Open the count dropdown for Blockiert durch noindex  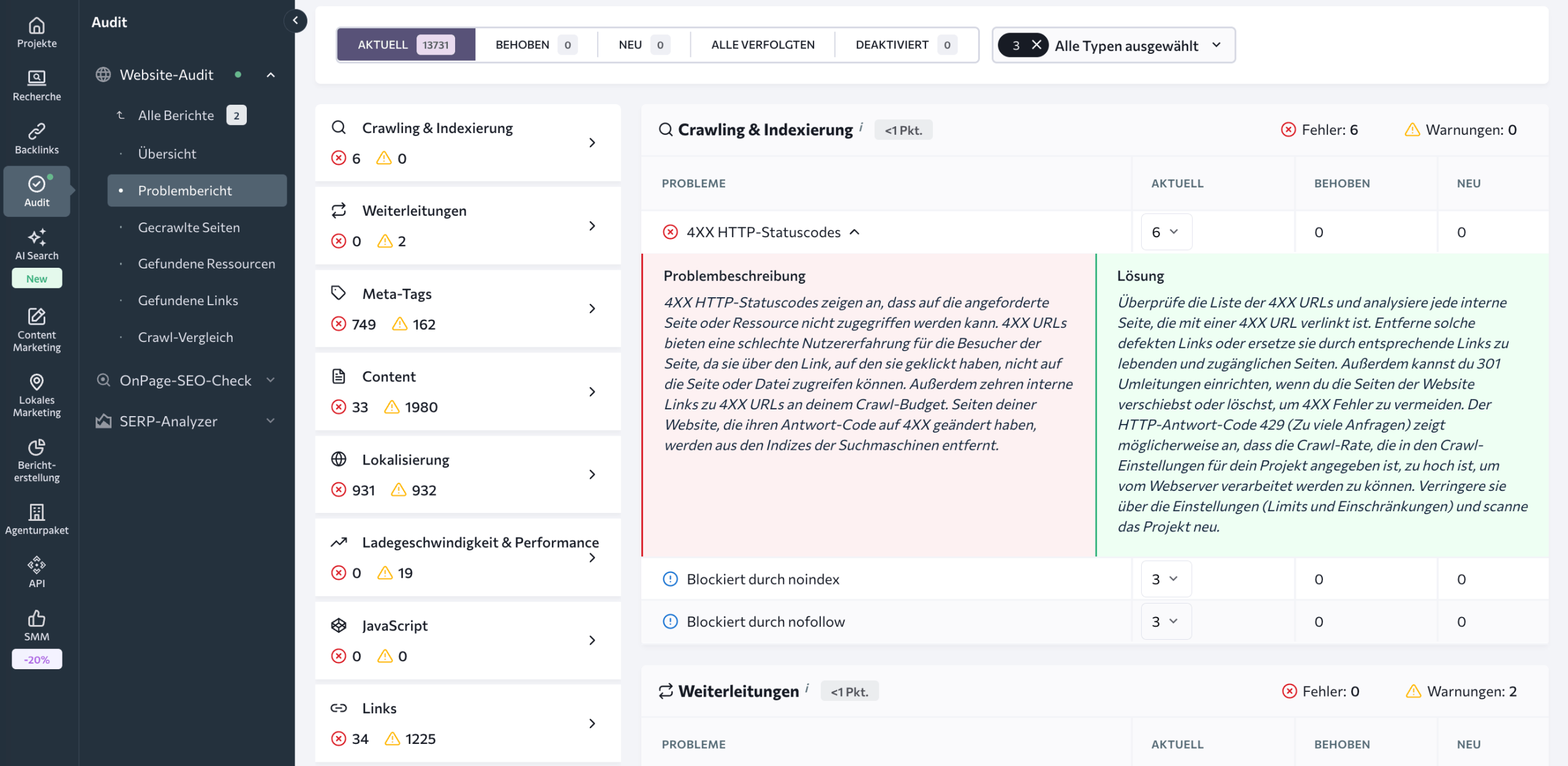[1166, 578]
